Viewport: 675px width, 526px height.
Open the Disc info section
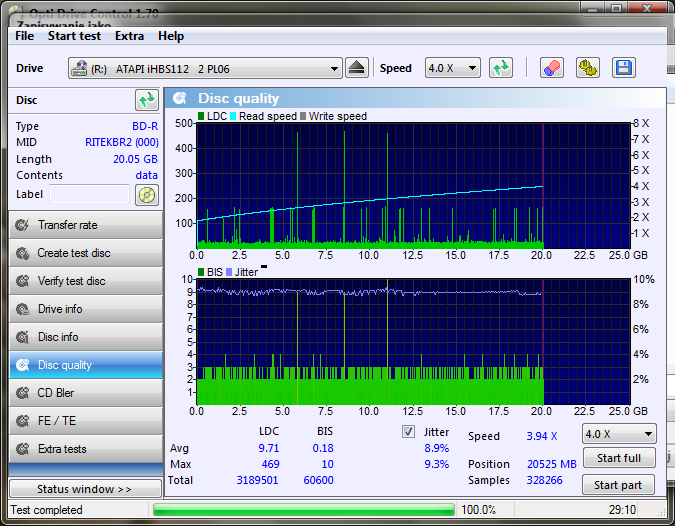(86, 337)
